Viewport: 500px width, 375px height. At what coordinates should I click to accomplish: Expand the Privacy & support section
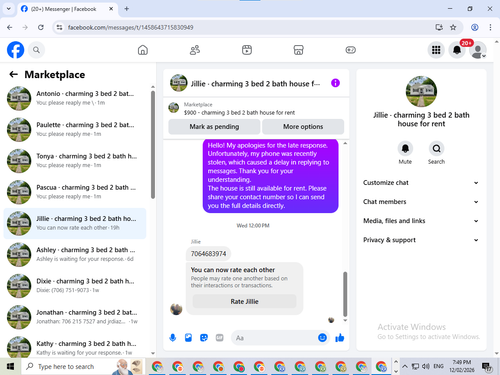421,240
